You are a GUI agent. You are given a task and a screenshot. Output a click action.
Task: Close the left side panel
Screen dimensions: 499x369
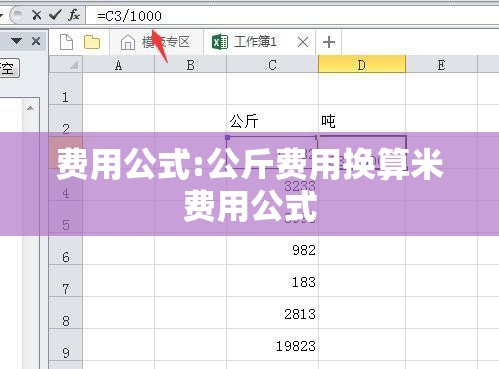[36, 41]
